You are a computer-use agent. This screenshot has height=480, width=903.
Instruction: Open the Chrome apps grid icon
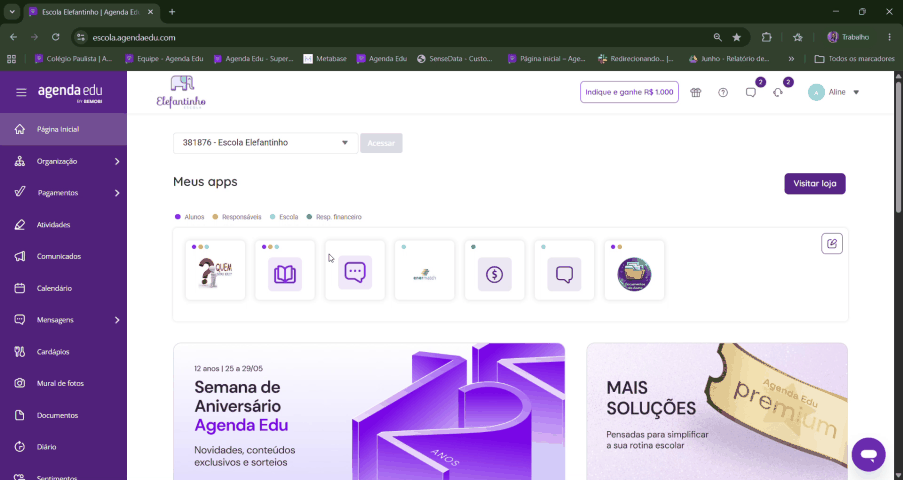pyautogui.click(x=12, y=59)
